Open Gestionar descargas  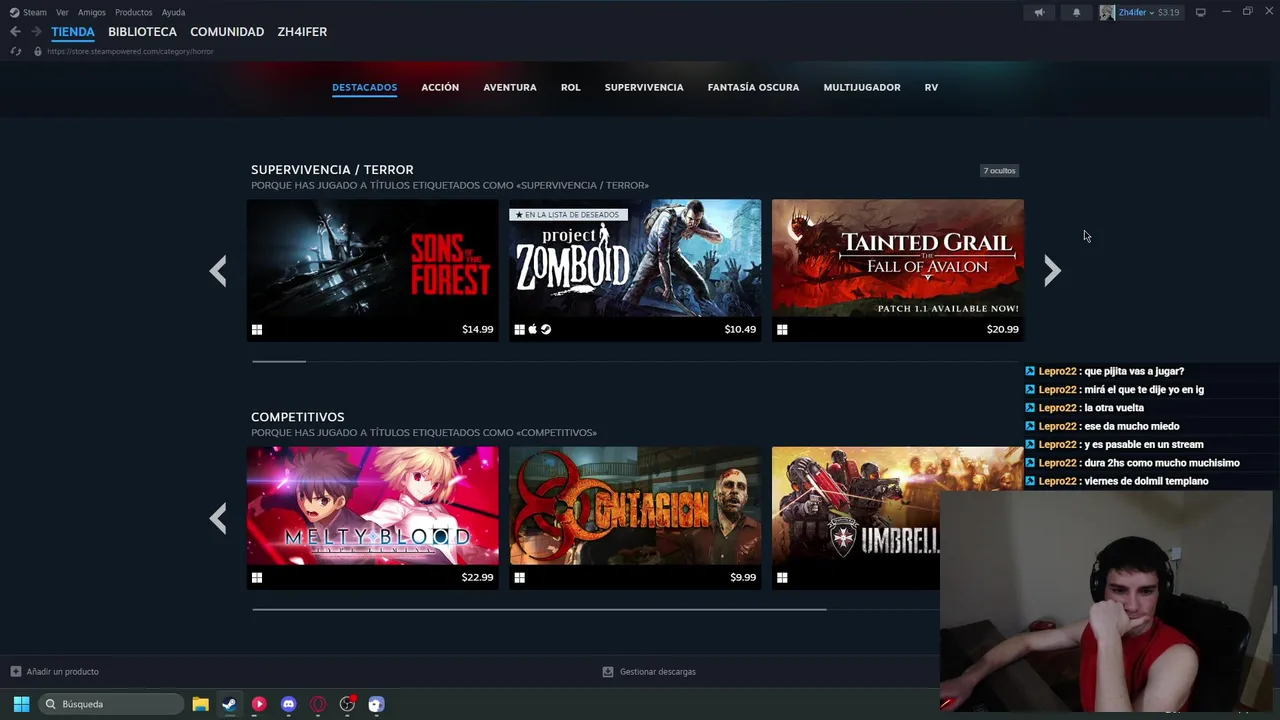tap(657, 671)
